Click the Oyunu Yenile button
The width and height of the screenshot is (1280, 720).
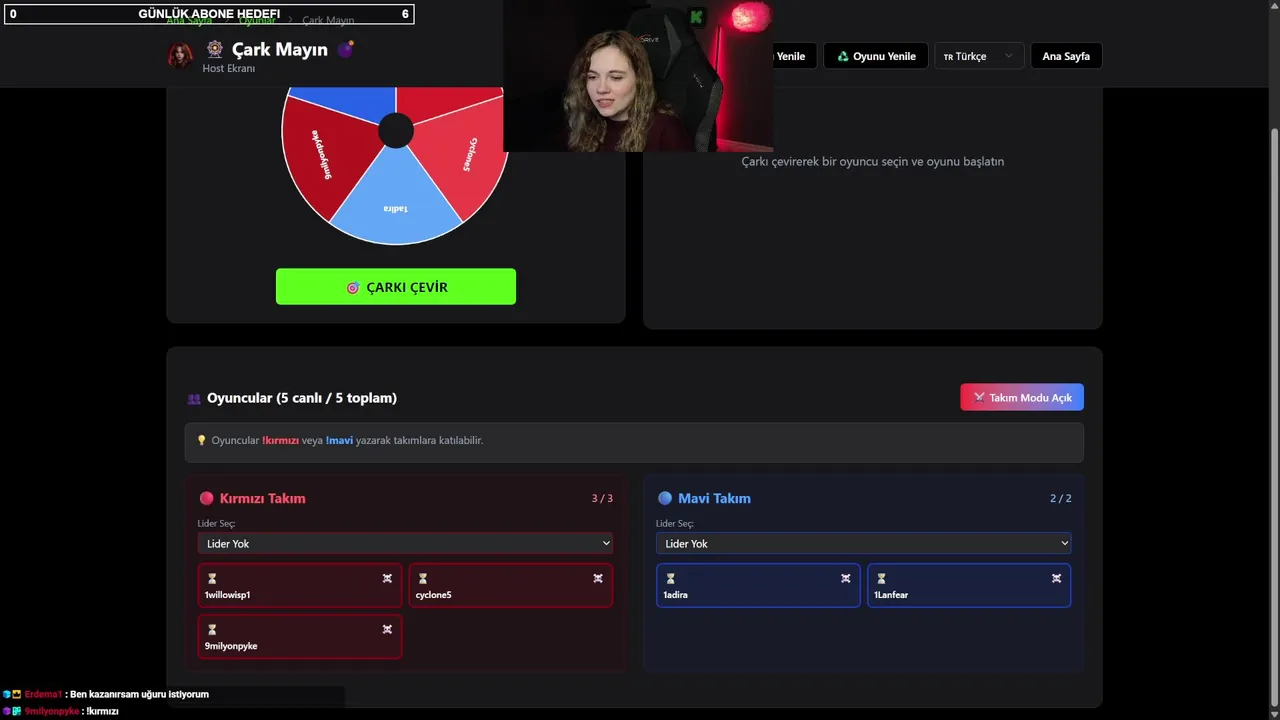876,56
